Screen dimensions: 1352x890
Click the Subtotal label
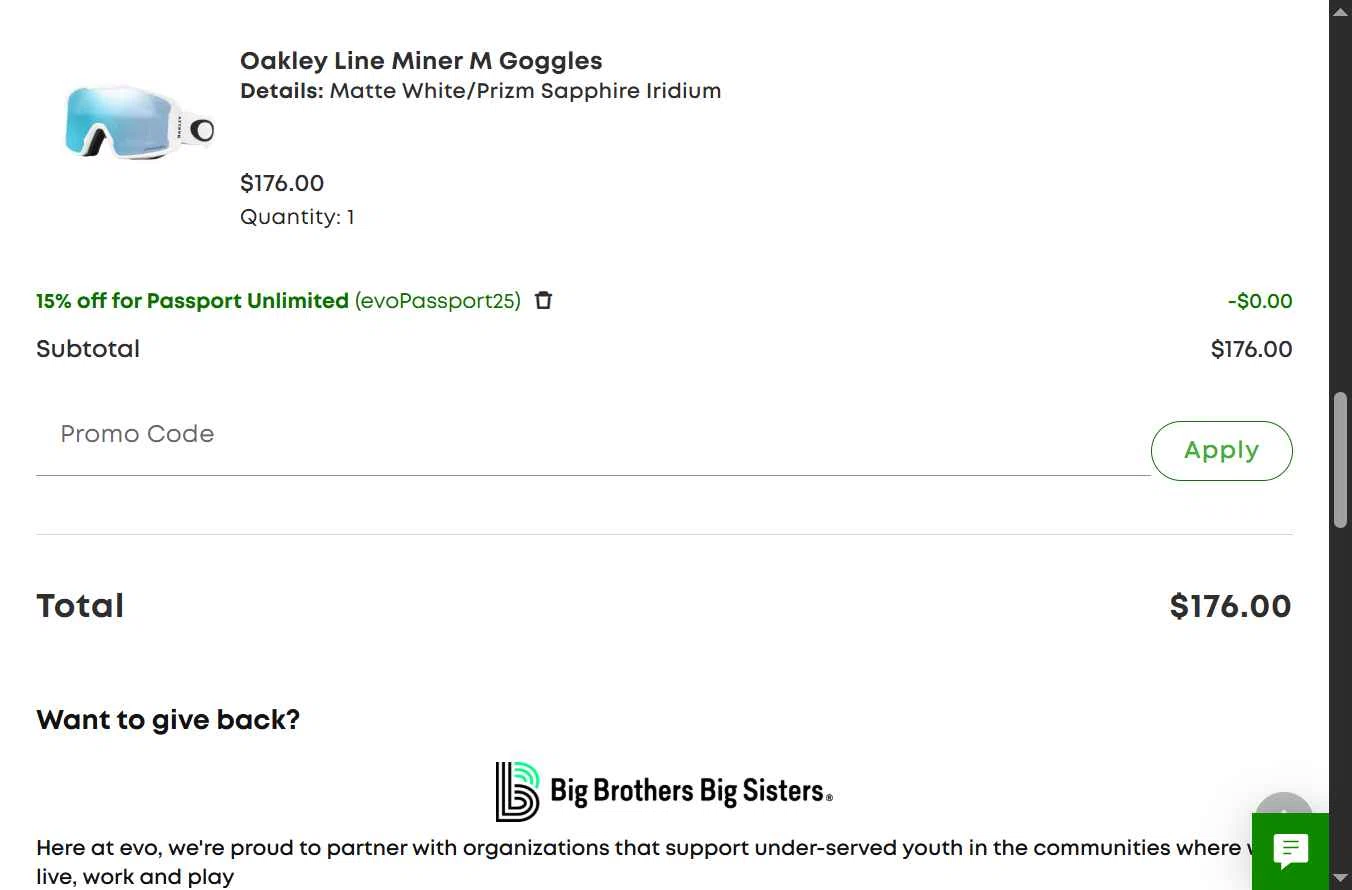click(88, 349)
